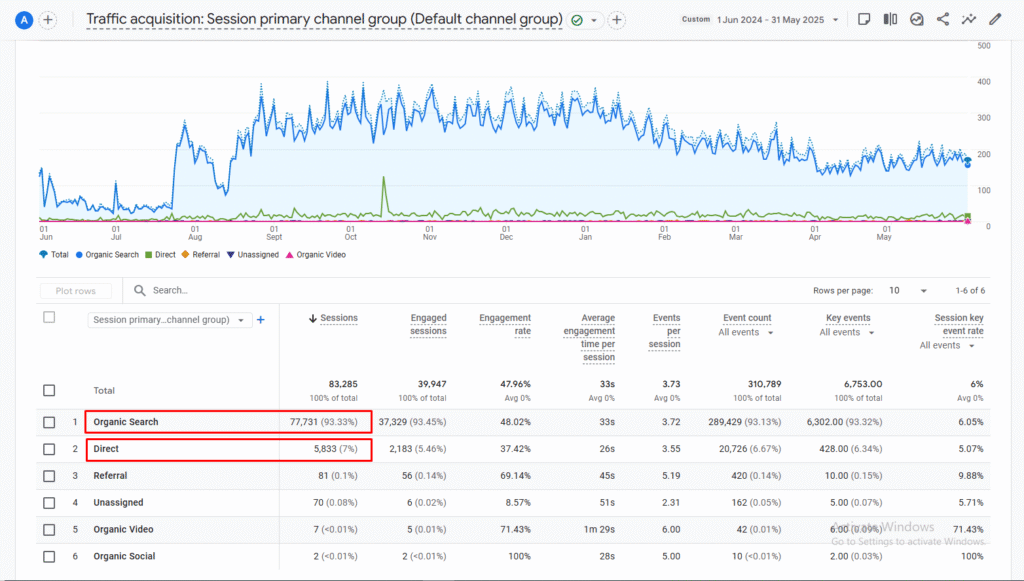Sort by Average engagement time per session
Image resolution: width=1024 pixels, height=581 pixels.
click(589, 338)
